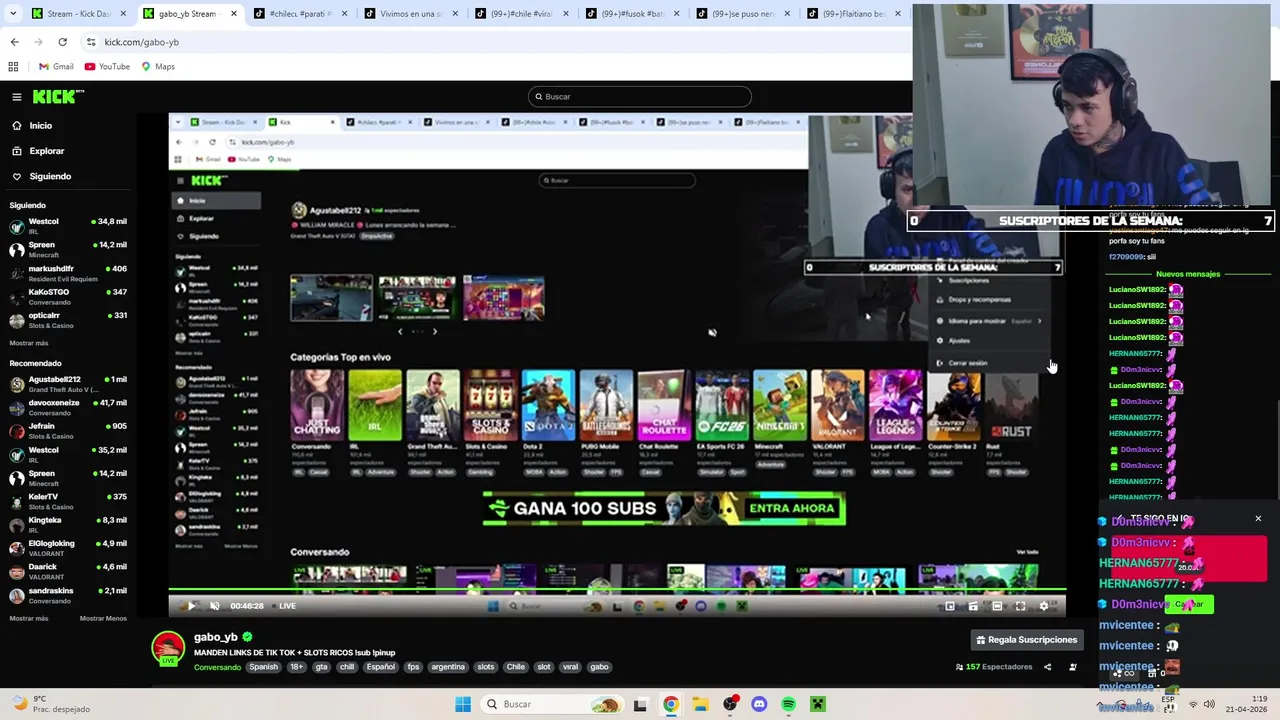The image size is (1280, 720).
Task: Open the YouTube bookmark
Action: [107, 67]
